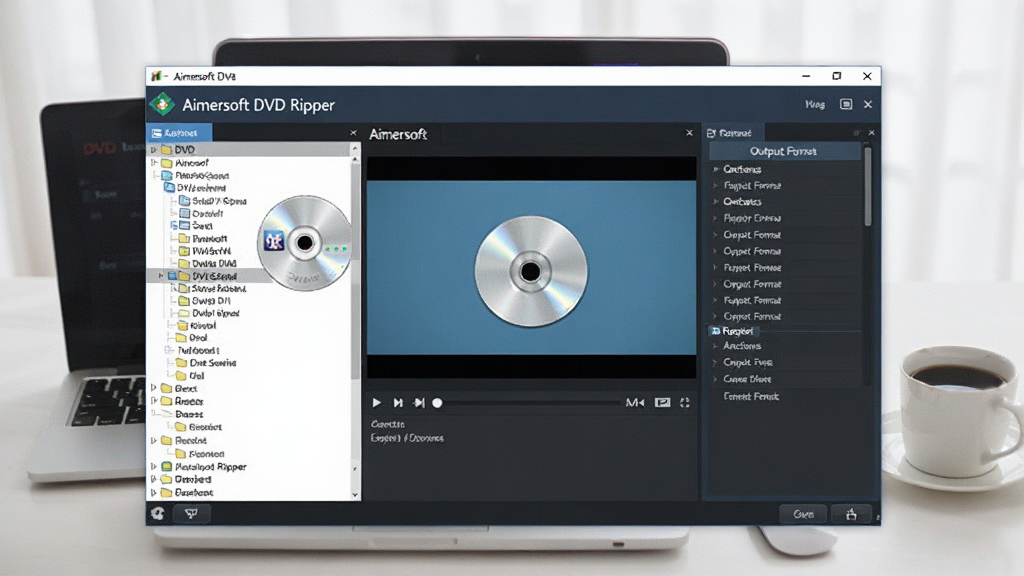Screen dimensions: 1024x576
Task: Select the format tab on the right panel
Action: click(733, 133)
